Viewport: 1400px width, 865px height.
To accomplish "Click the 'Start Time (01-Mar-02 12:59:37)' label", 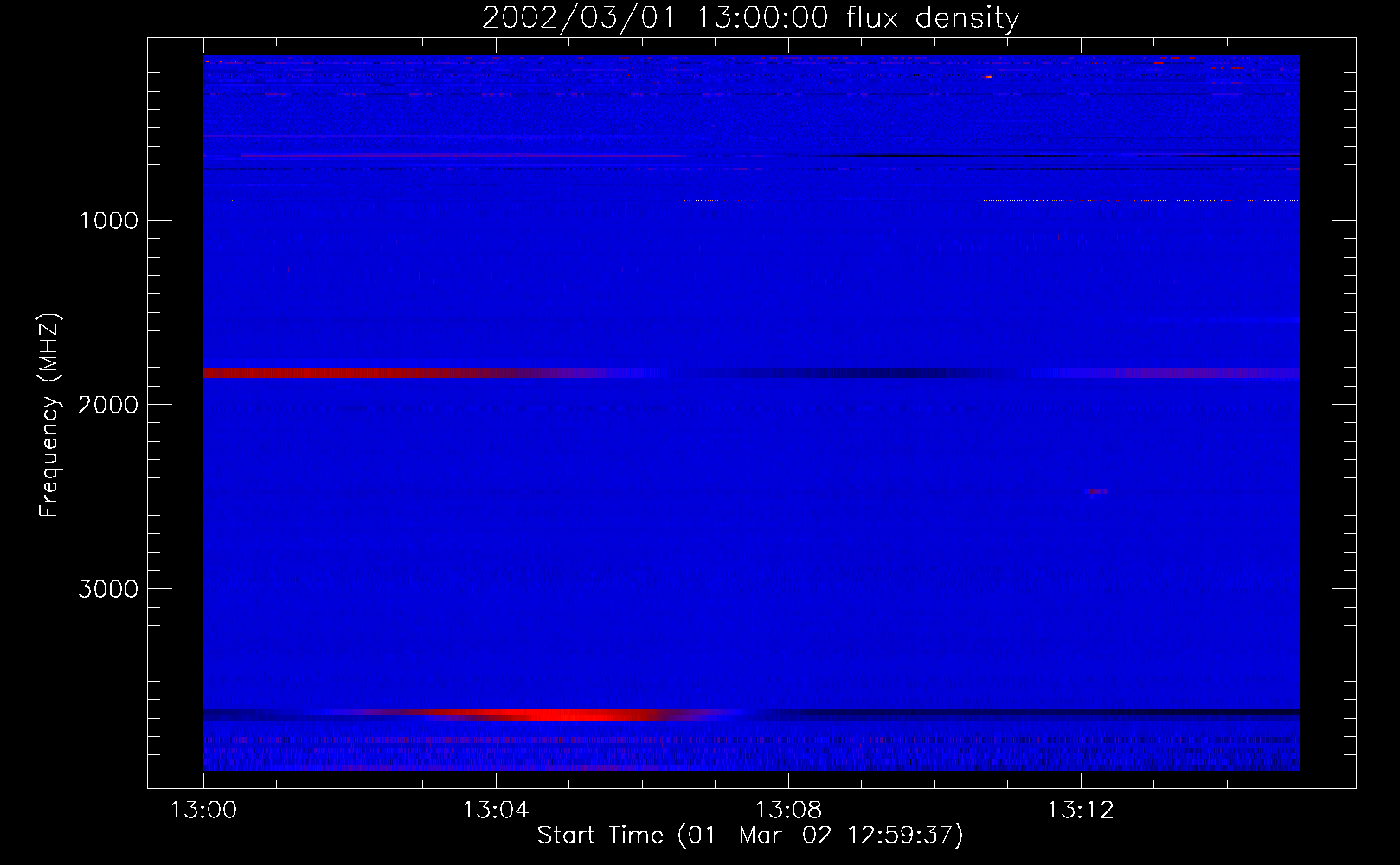I will coord(750,836).
